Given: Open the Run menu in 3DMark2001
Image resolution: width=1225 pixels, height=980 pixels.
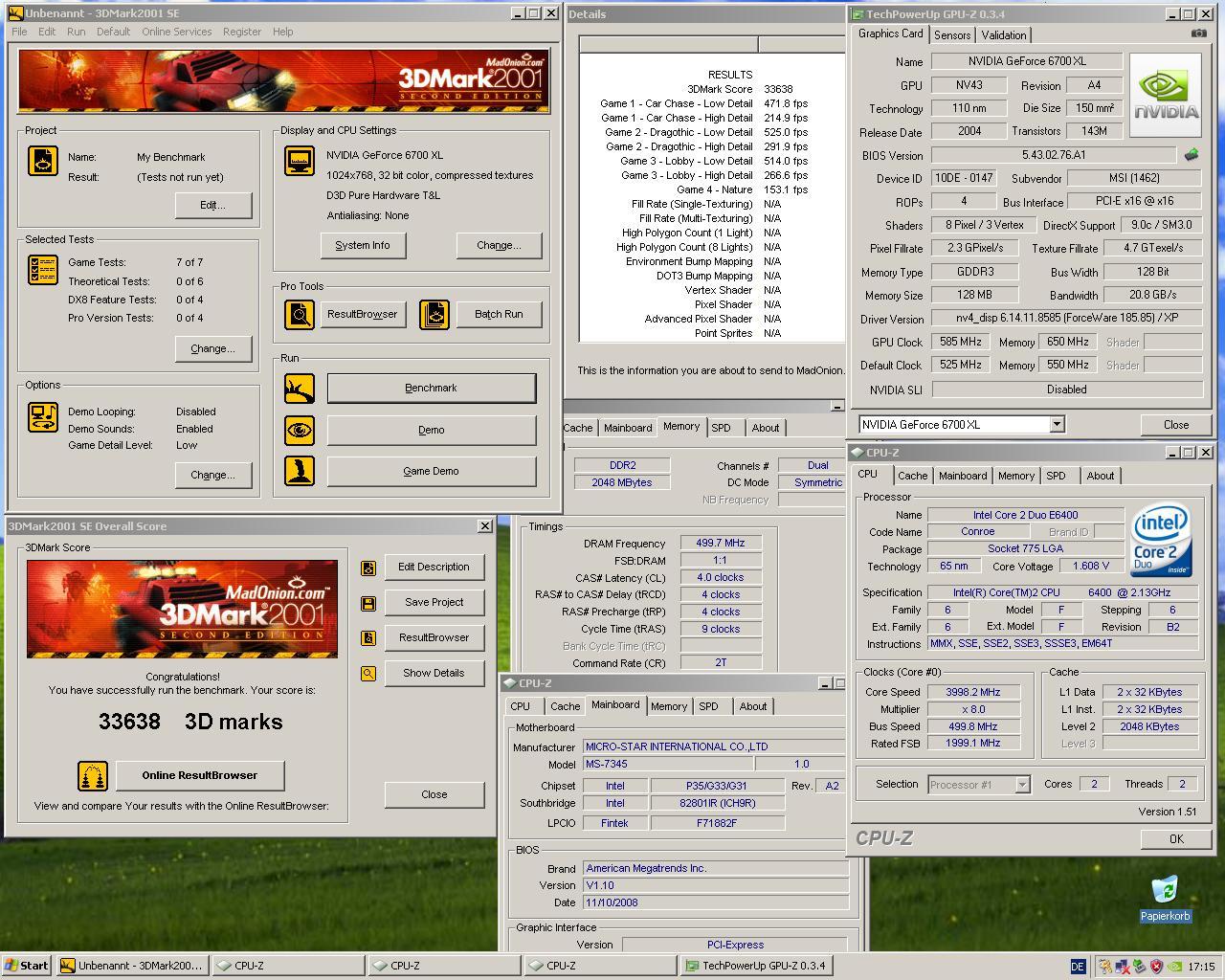Looking at the screenshot, I should 77,32.
